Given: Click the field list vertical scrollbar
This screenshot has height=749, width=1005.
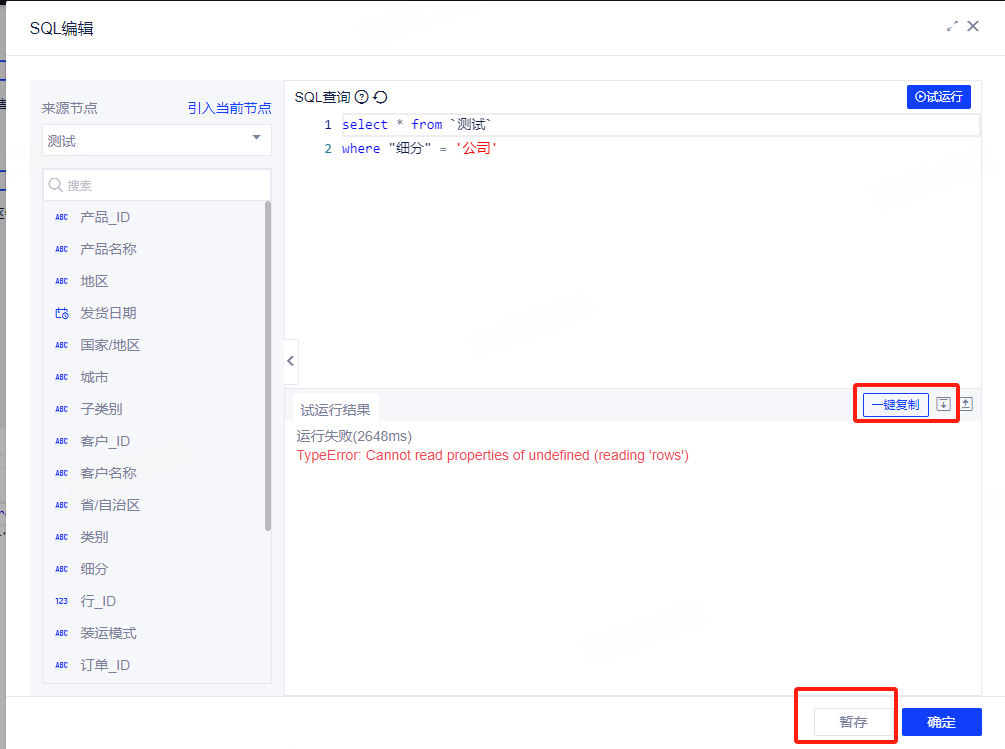Looking at the screenshot, I should 268,366.
